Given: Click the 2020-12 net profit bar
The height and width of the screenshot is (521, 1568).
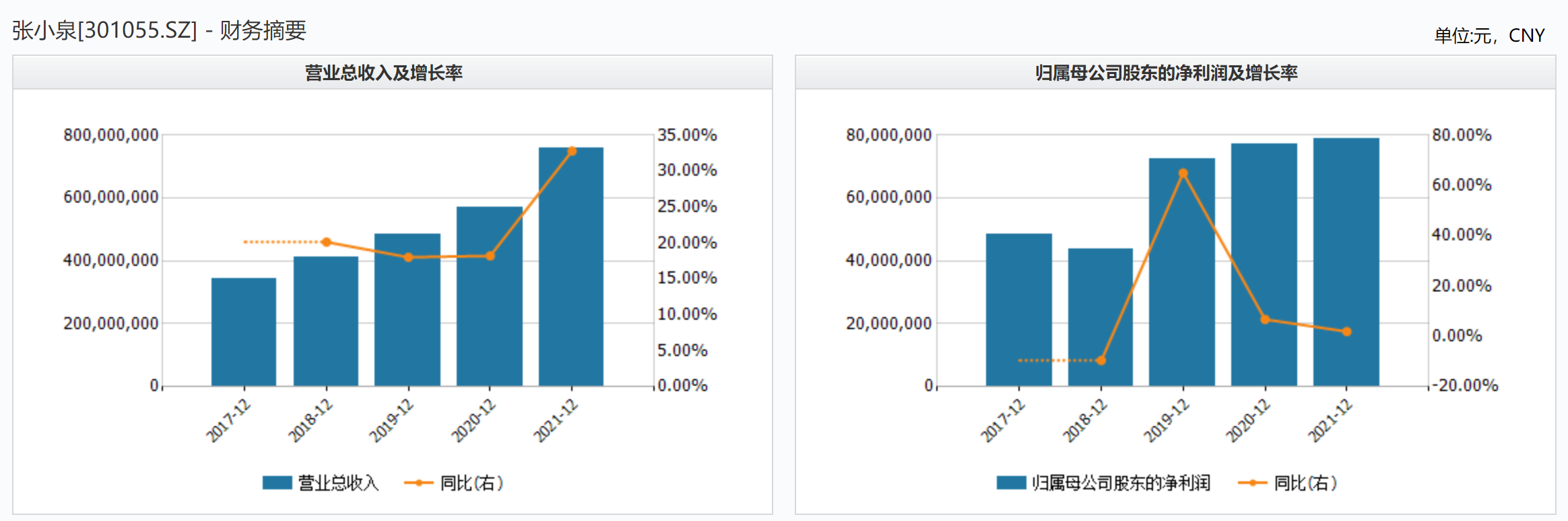Looking at the screenshot, I should click(x=1264, y=265).
